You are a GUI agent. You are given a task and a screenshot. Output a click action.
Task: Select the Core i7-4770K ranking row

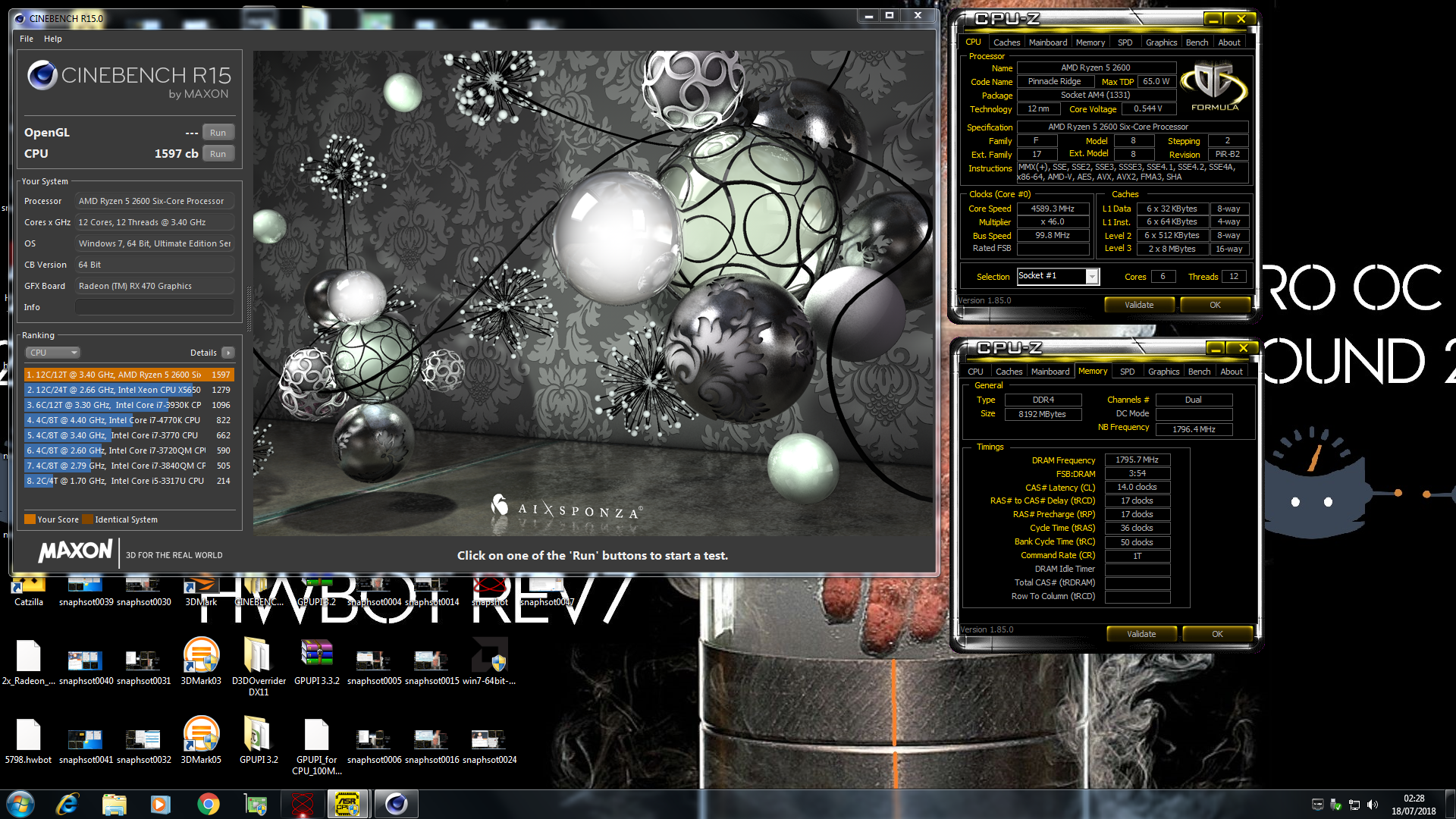[129, 420]
